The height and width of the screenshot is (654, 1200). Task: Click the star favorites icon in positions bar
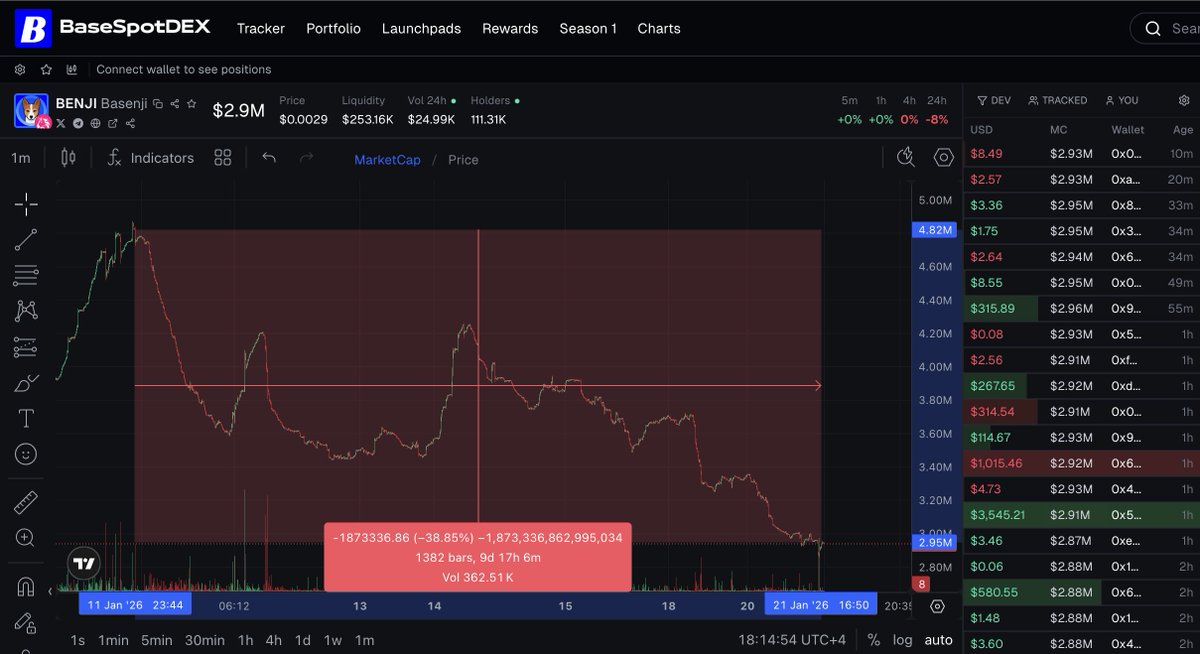click(46, 69)
